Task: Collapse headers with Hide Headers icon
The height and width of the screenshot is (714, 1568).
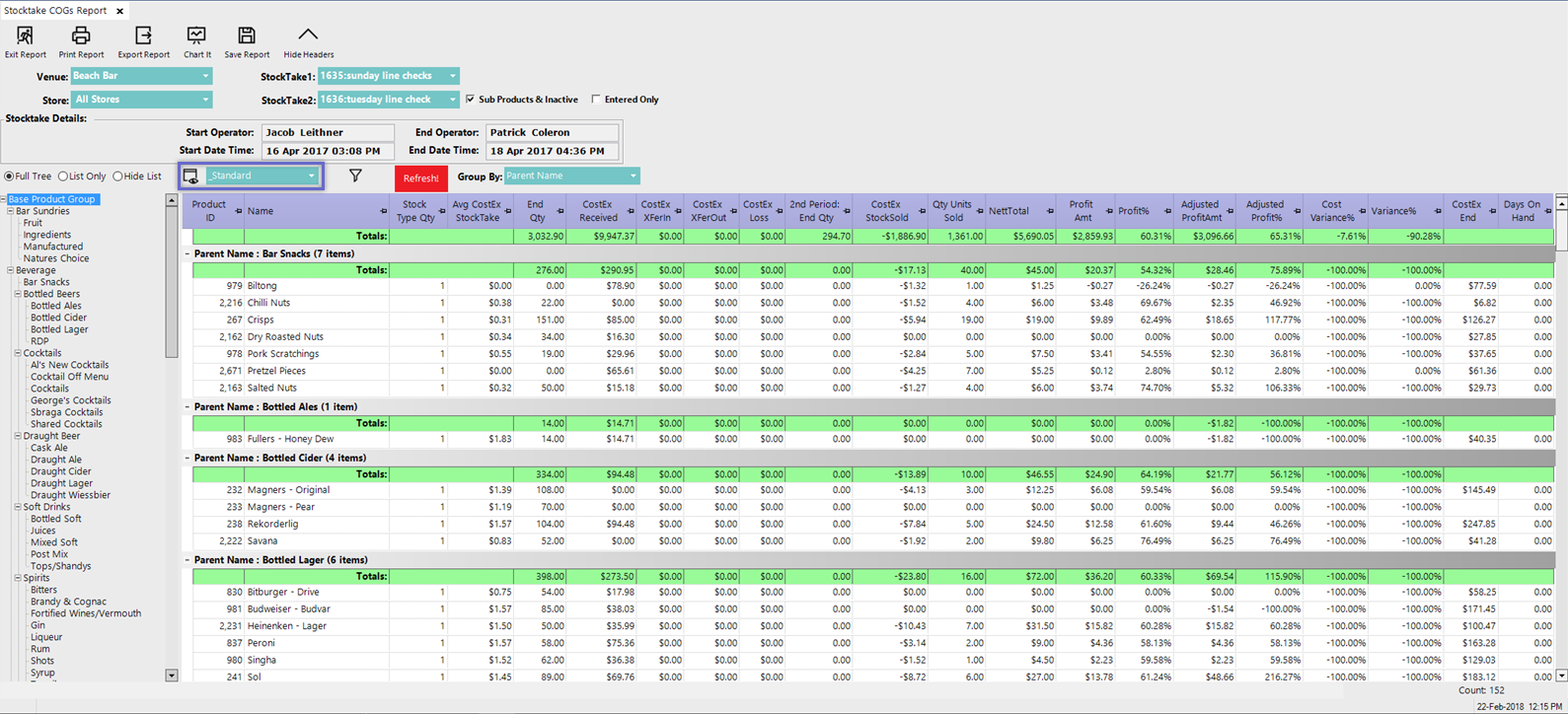Action: tap(308, 36)
